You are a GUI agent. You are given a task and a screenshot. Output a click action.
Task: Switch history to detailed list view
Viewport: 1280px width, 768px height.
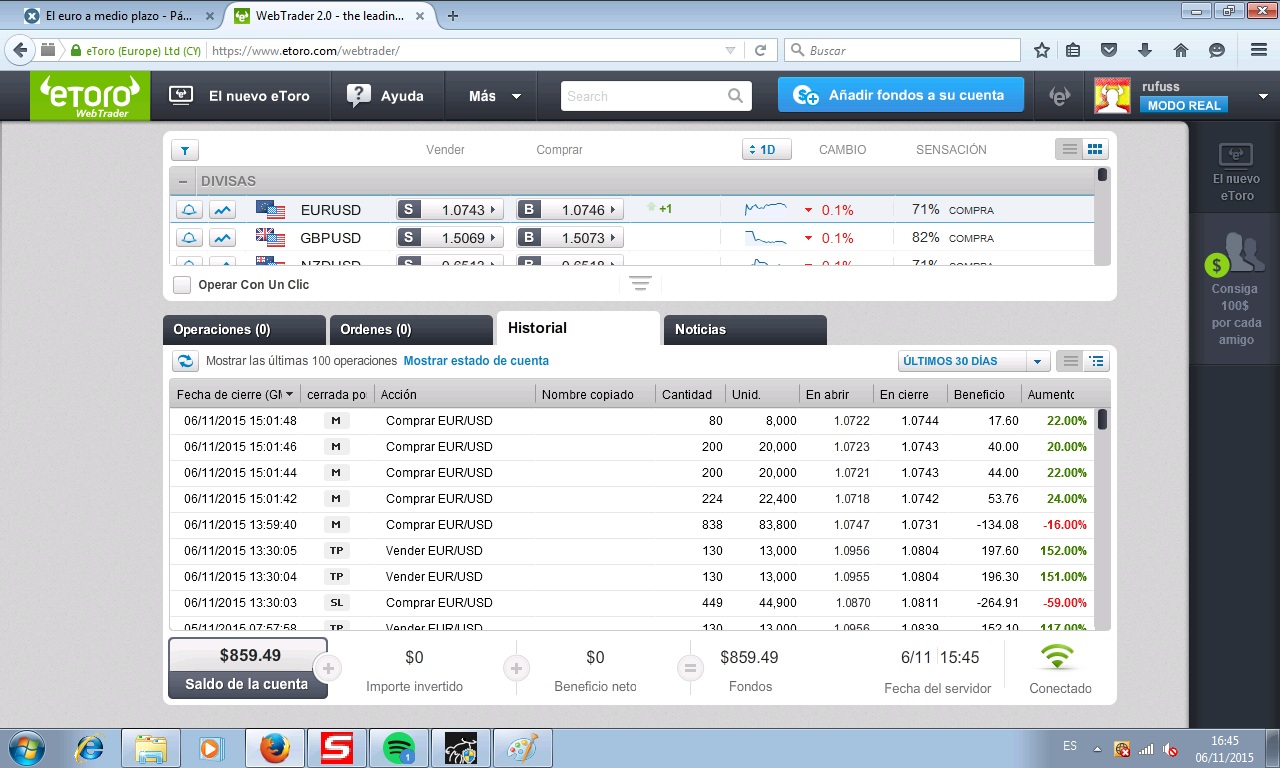coord(1097,361)
